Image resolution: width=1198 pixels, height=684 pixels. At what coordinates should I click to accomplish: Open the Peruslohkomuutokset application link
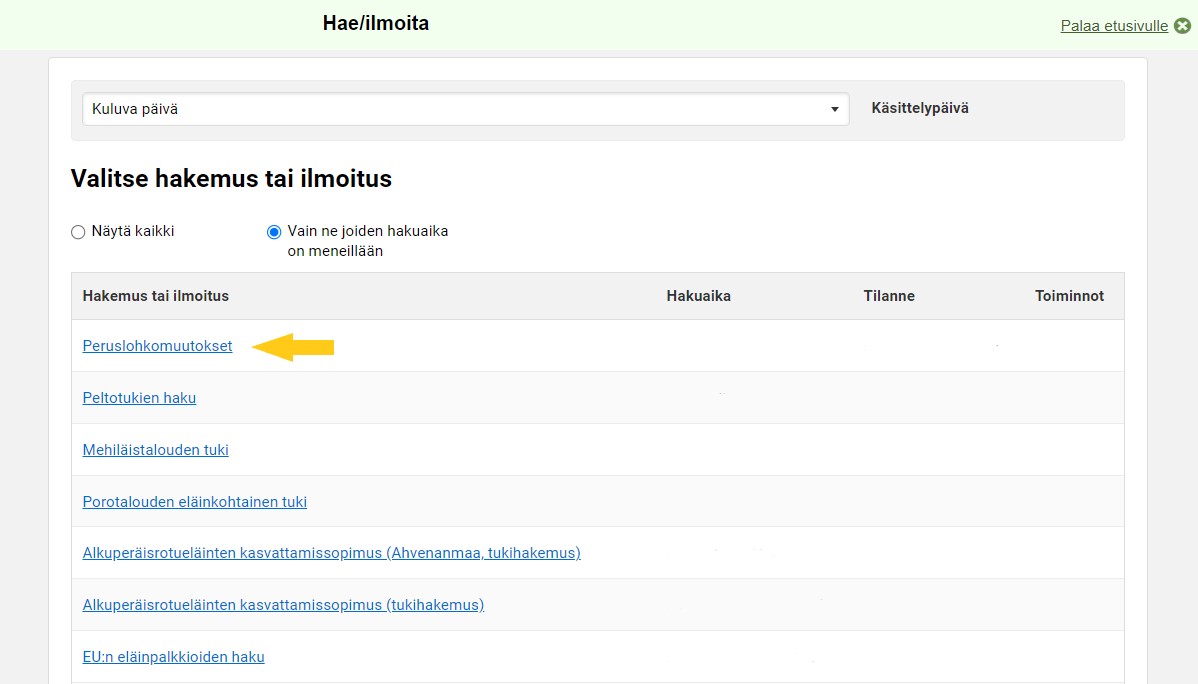click(x=157, y=345)
